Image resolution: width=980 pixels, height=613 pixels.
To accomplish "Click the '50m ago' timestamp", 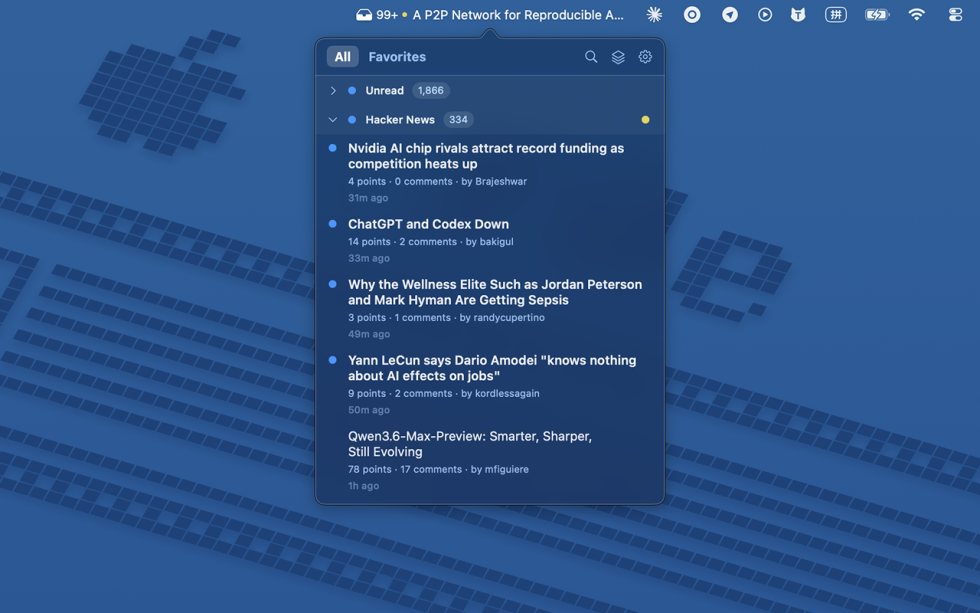I will 369,410.
